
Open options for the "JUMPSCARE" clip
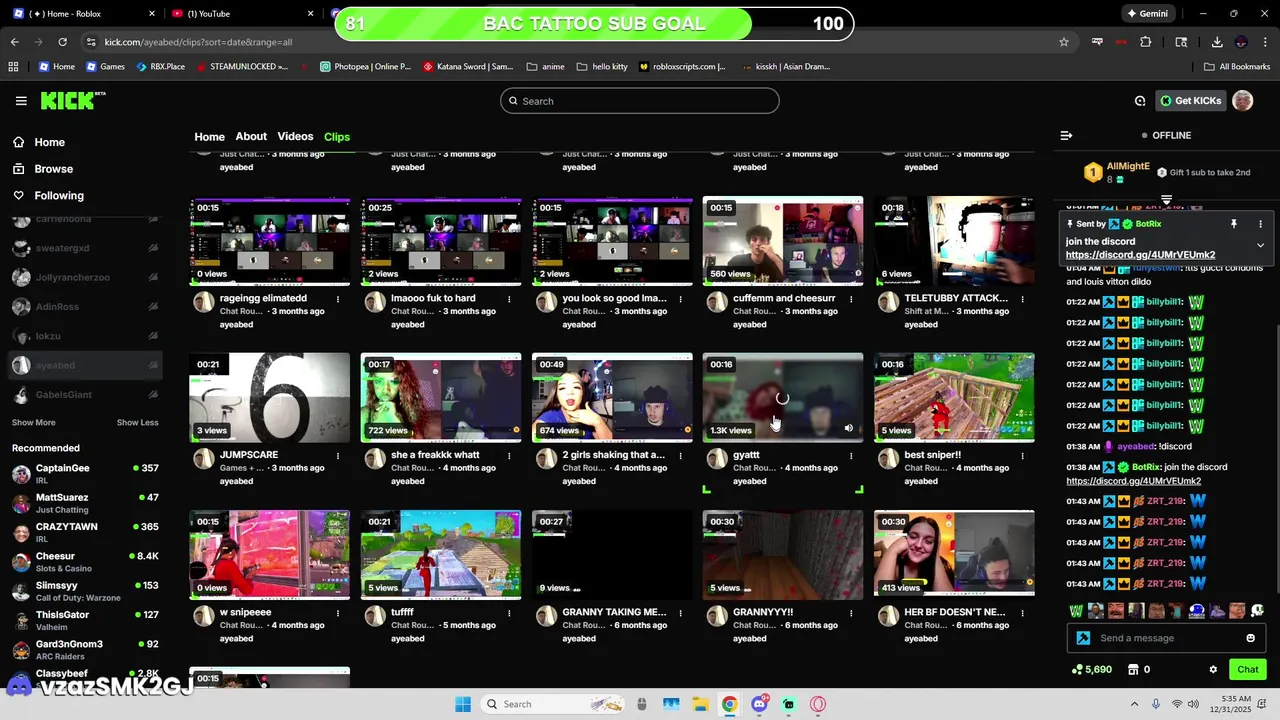click(x=338, y=455)
